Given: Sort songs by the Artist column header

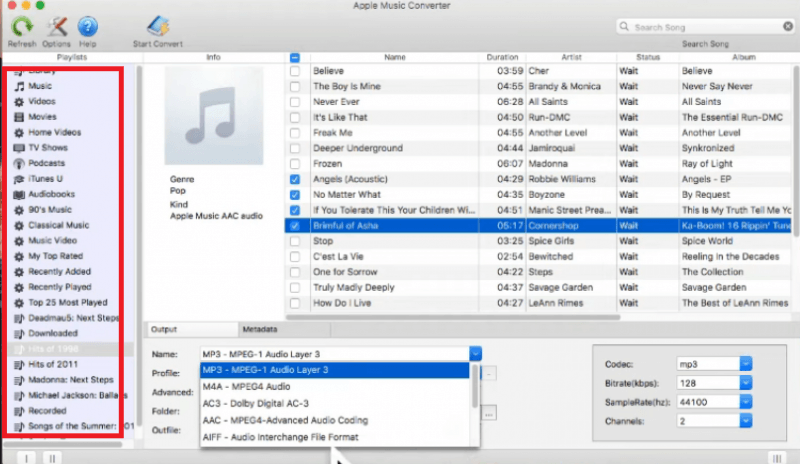Looking at the screenshot, I should [571, 57].
